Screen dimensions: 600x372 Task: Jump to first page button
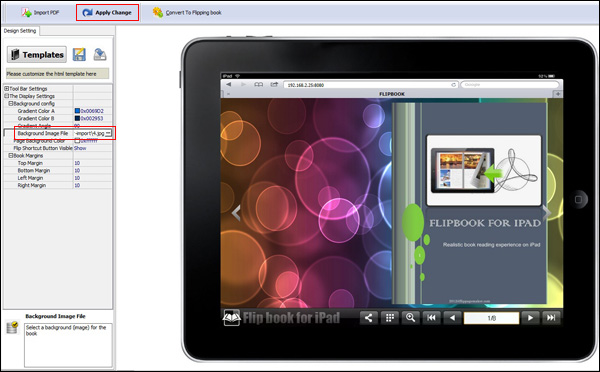click(x=431, y=318)
